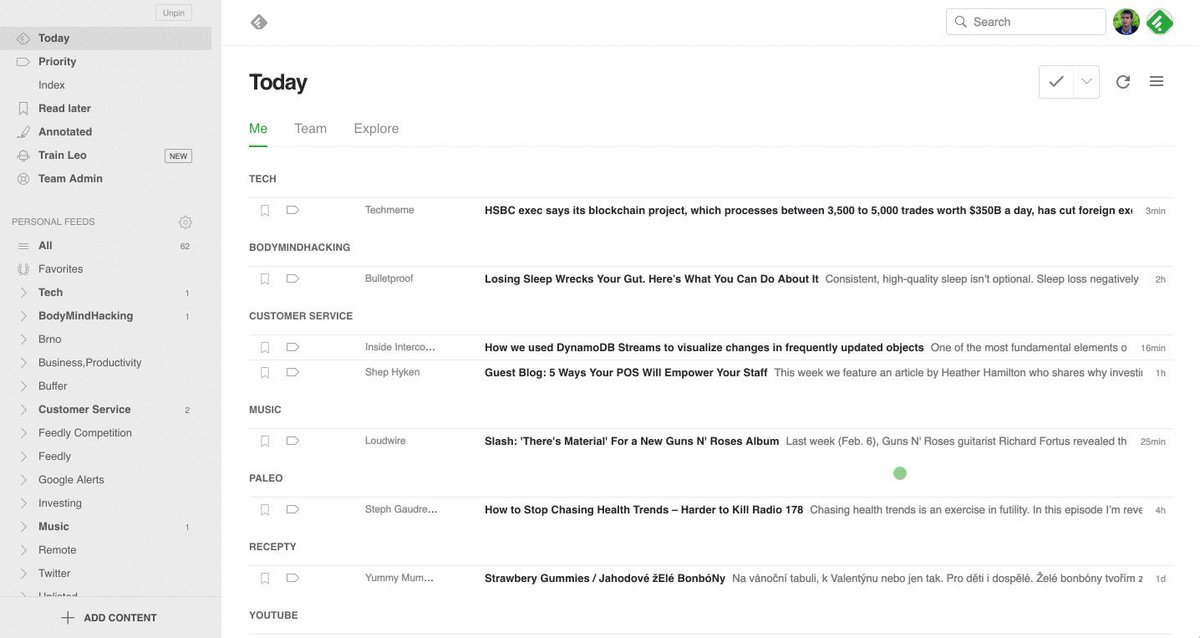The width and height of the screenshot is (1200, 638).
Task: Switch to the Me tab
Action: pyautogui.click(x=258, y=128)
